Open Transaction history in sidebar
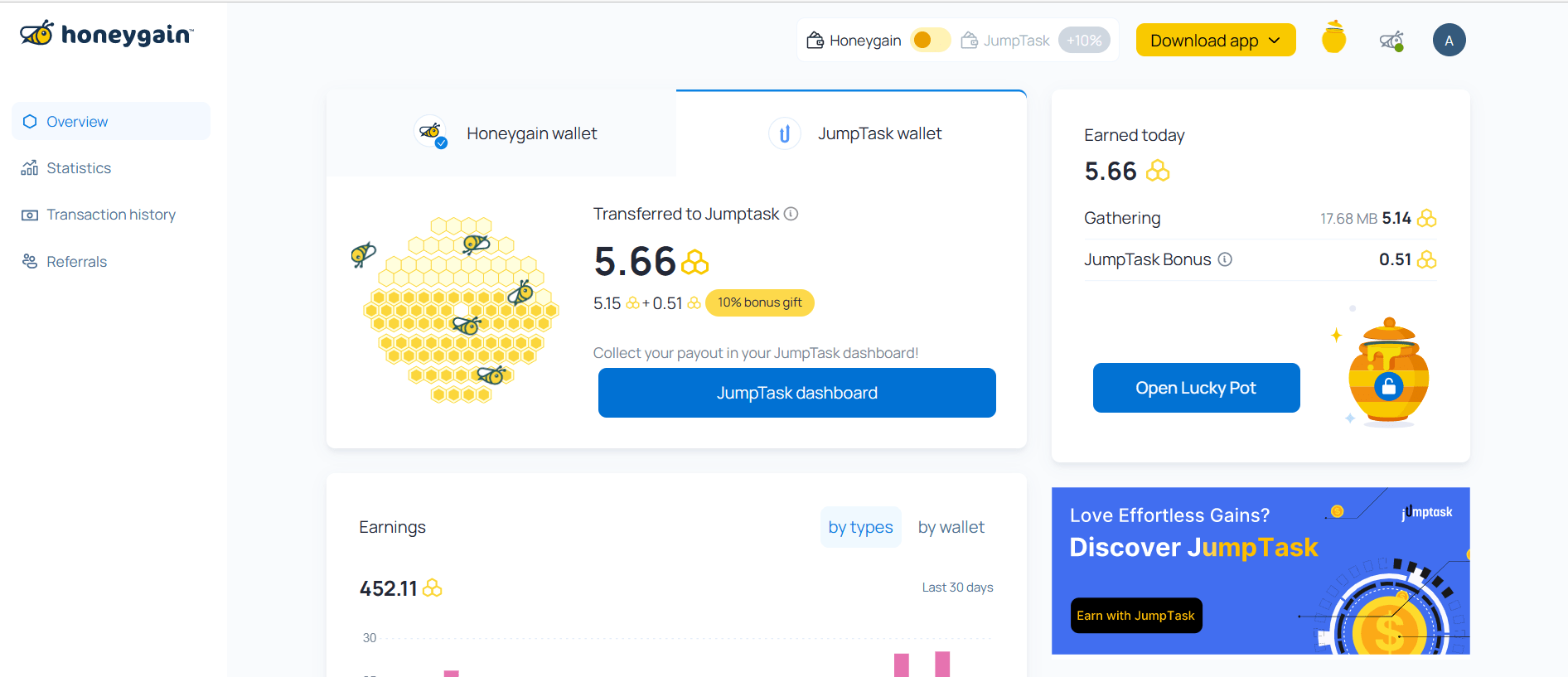 [111, 215]
